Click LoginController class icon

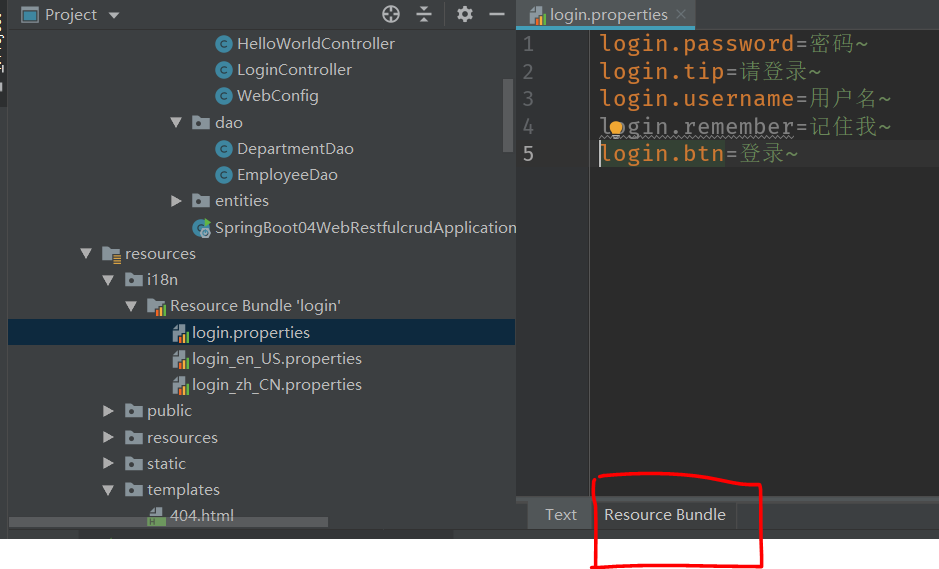(223, 70)
